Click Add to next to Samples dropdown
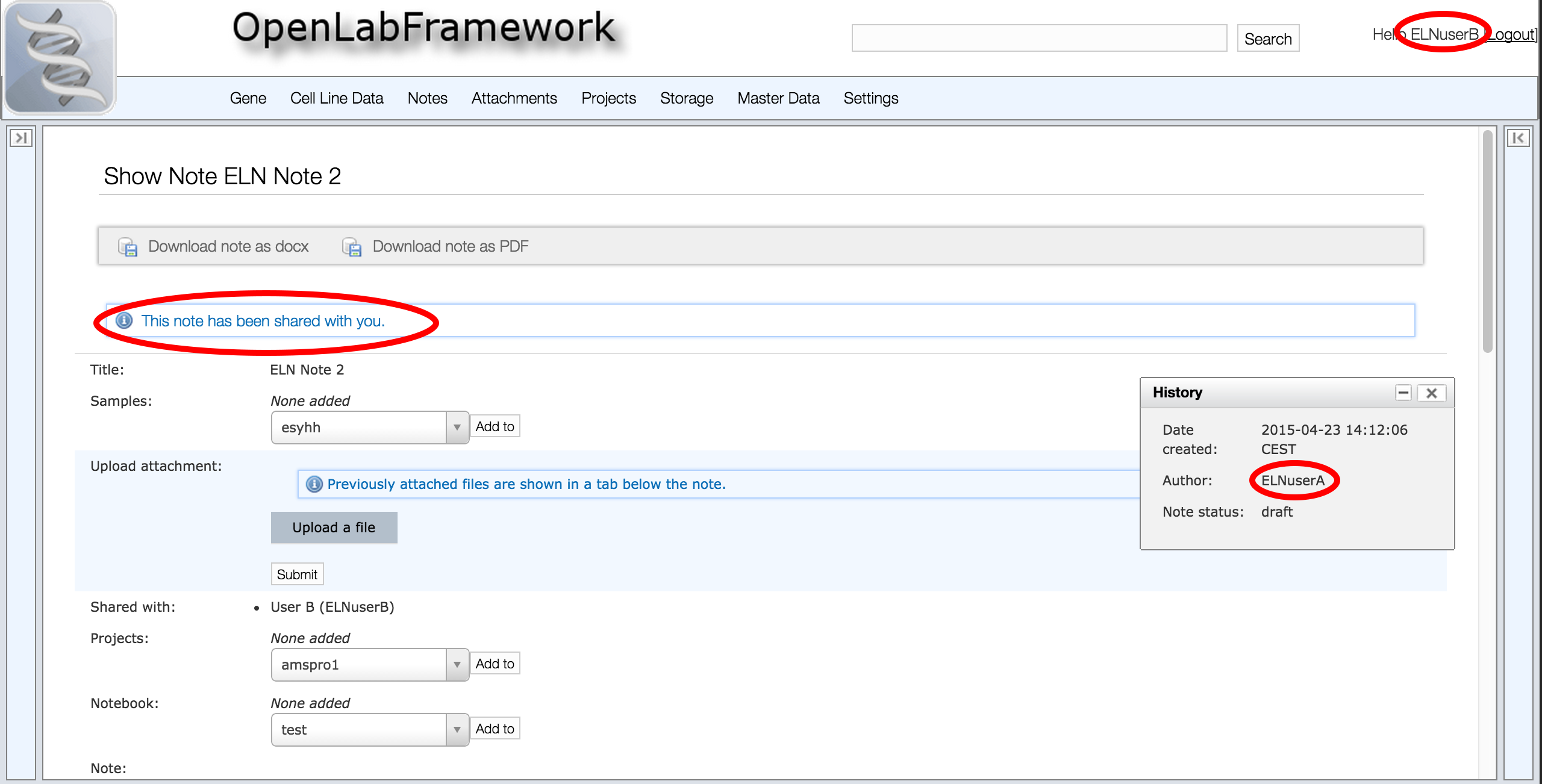The width and height of the screenshot is (1542, 784). pyautogui.click(x=495, y=426)
